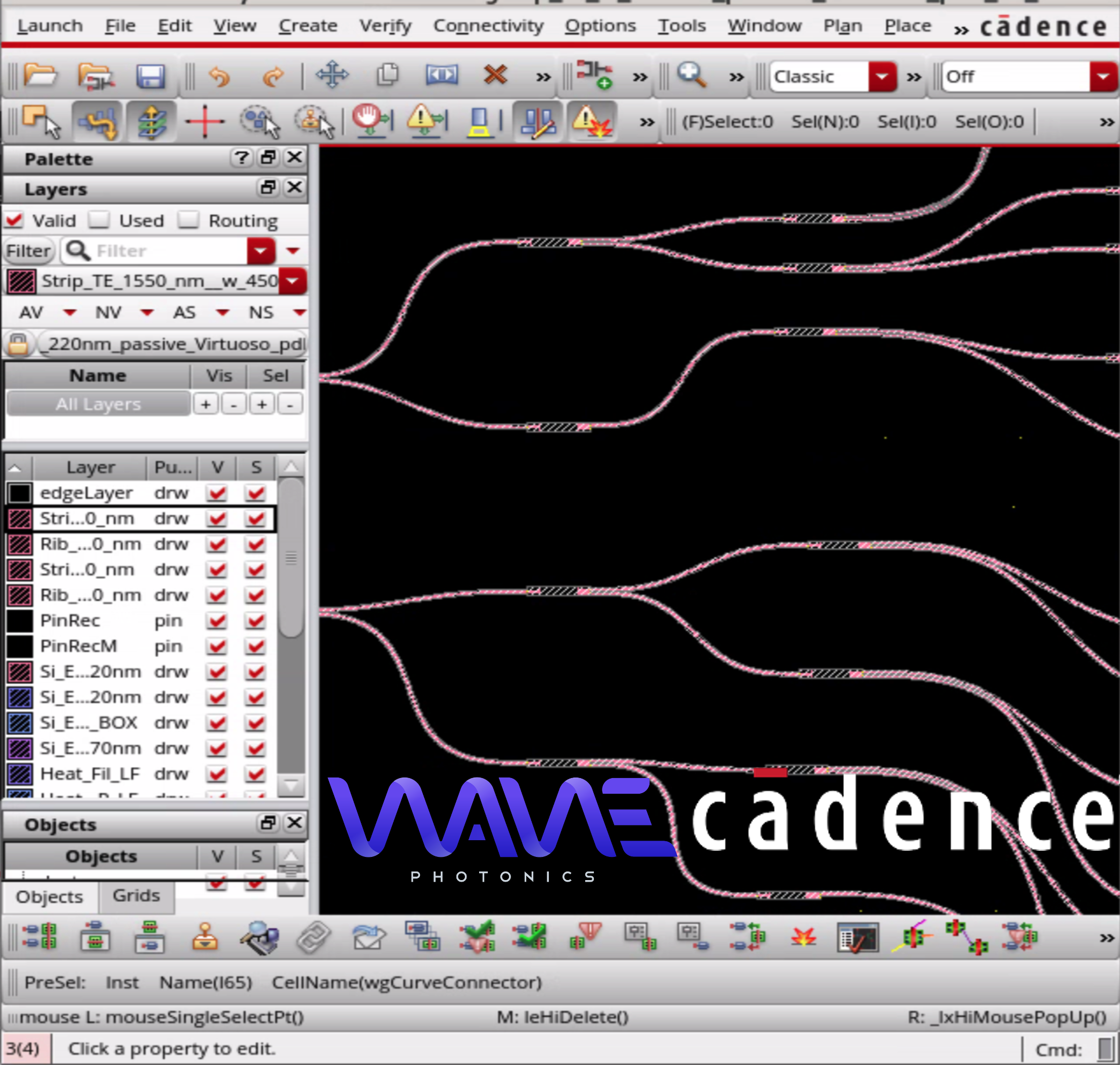Switch to the Grids tab
The height and width of the screenshot is (1065, 1120).
point(136,895)
